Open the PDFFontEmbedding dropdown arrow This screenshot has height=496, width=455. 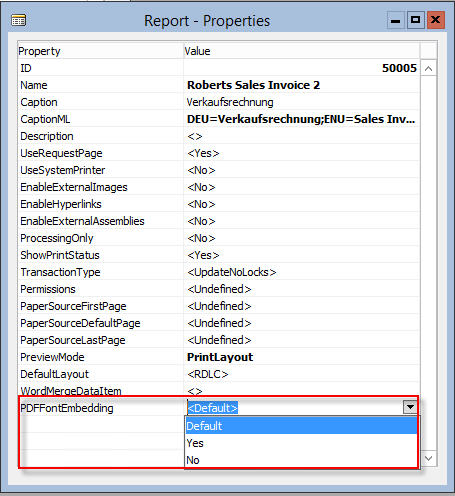[x=410, y=407]
